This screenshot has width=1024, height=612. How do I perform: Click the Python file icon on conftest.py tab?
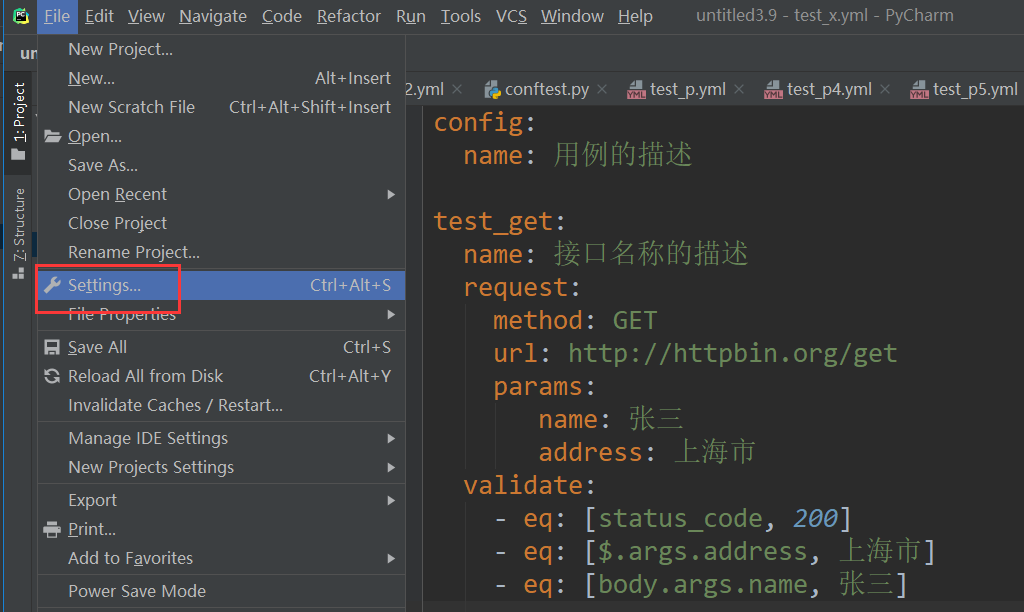coord(492,89)
